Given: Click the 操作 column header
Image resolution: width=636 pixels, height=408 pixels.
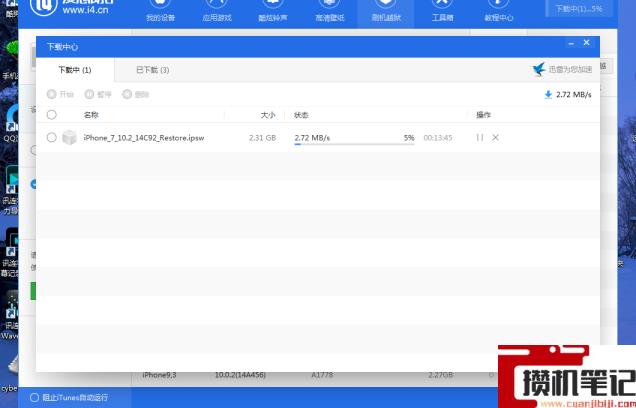Looking at the screenshot, I should pyautogui.click(x=483, y=115).
